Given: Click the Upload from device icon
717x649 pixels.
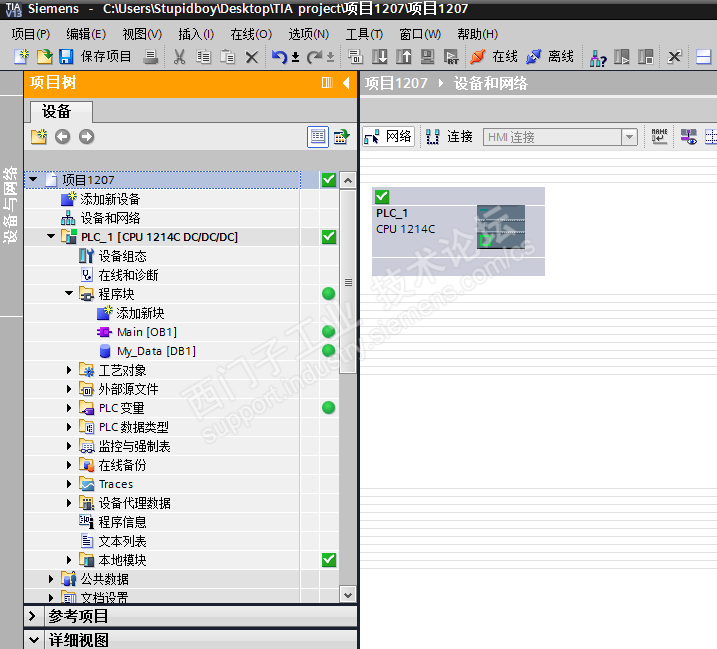Looking at the screenshot, I should pyautogui.click(x=403, y=57).
